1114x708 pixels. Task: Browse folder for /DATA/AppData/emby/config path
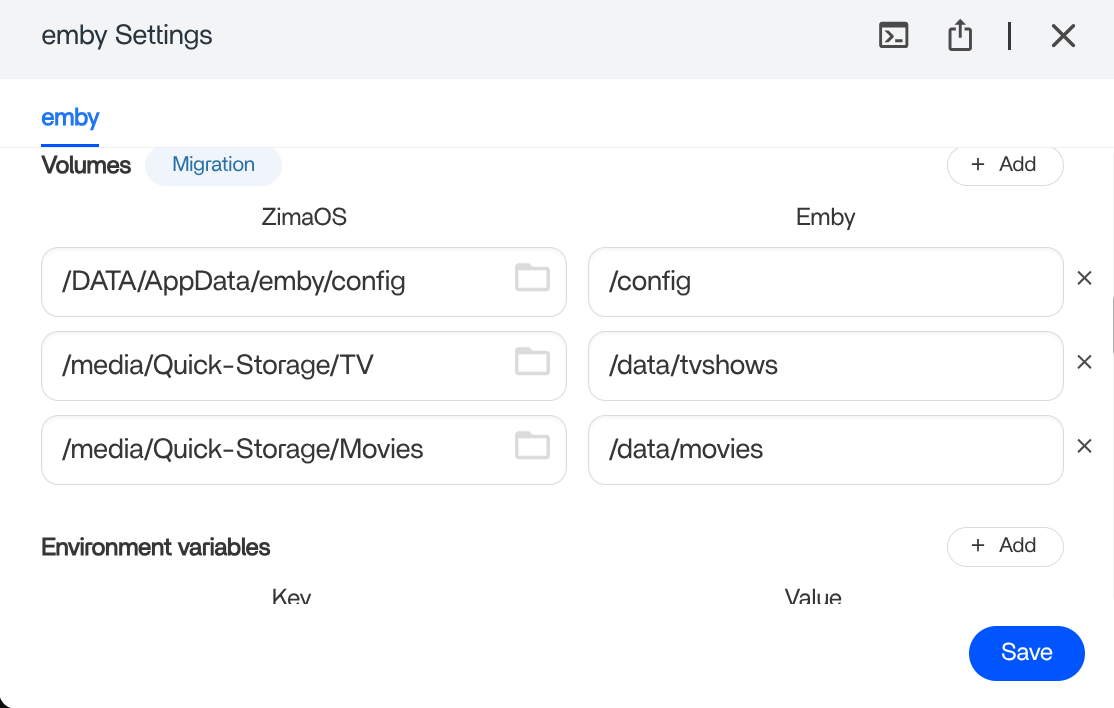[532, 278]
